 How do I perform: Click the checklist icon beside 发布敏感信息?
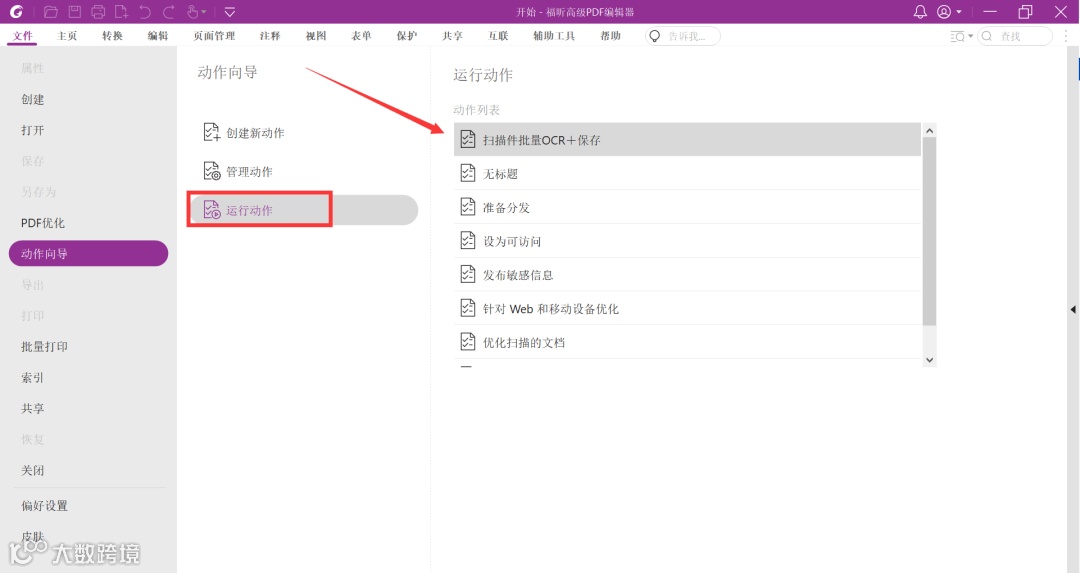tap(468, 274)
